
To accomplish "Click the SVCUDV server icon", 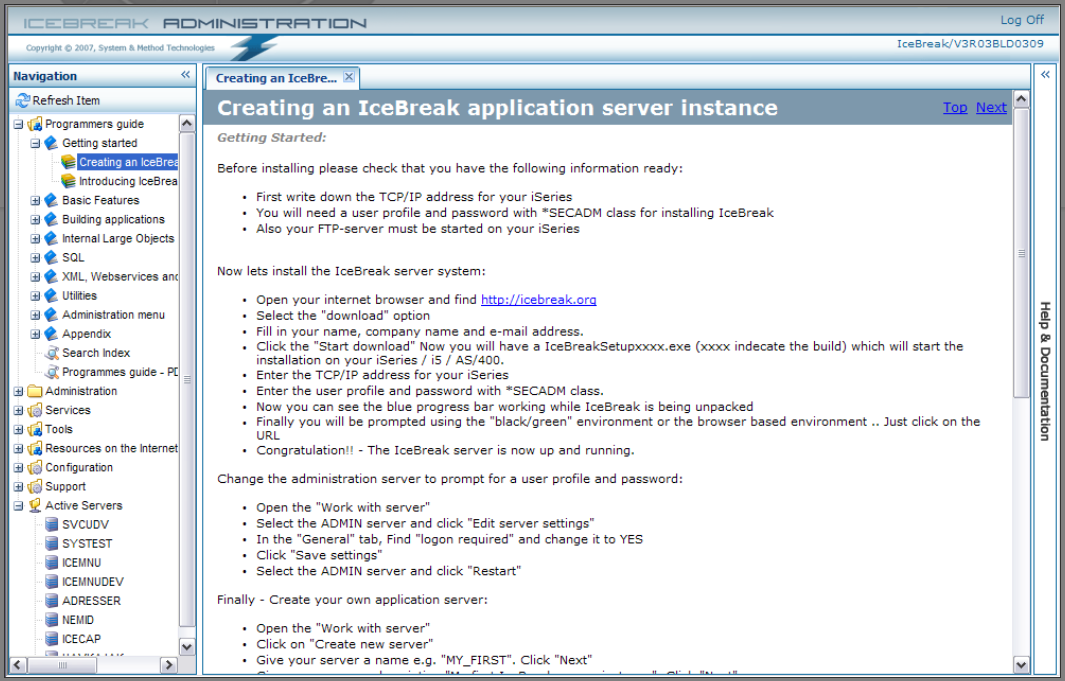I will (52, 524).
